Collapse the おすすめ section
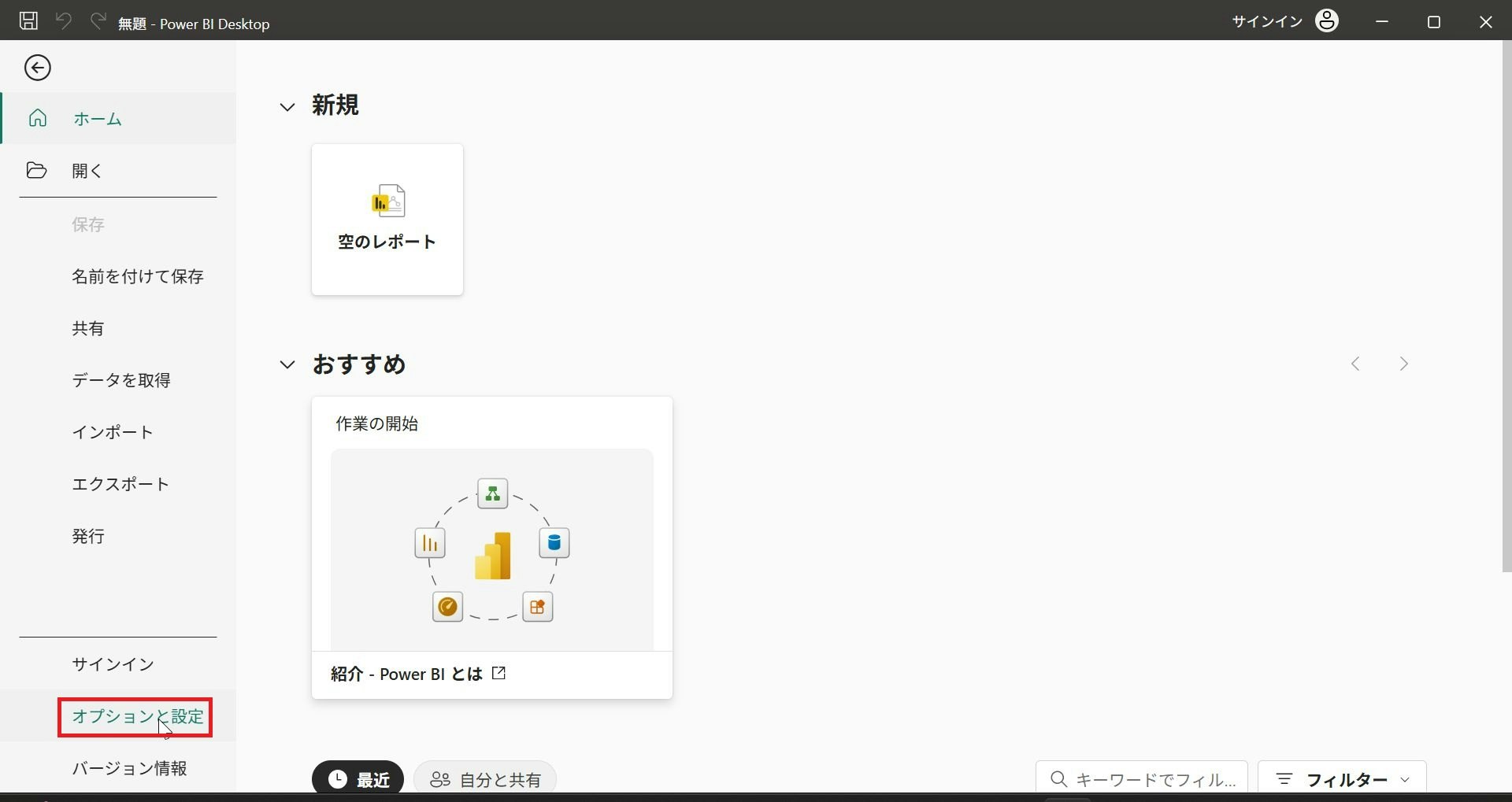 tap(287, 364)
